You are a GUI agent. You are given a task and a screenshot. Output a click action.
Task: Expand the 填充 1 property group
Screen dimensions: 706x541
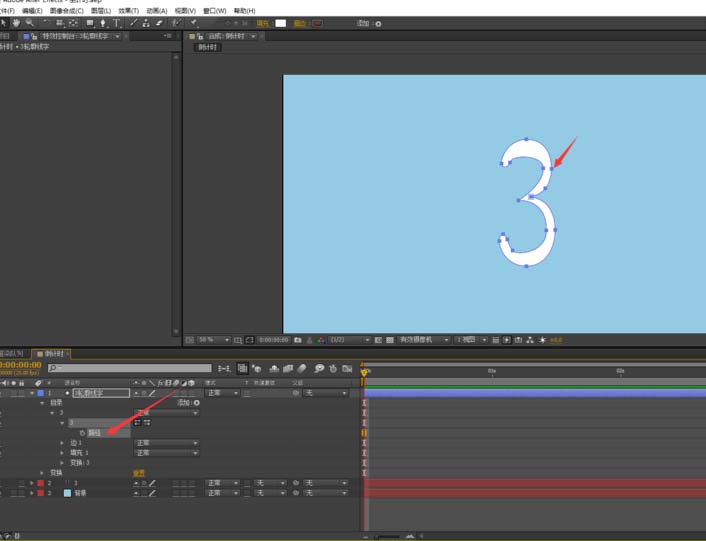pyautogui.click(x=62, y=453)
